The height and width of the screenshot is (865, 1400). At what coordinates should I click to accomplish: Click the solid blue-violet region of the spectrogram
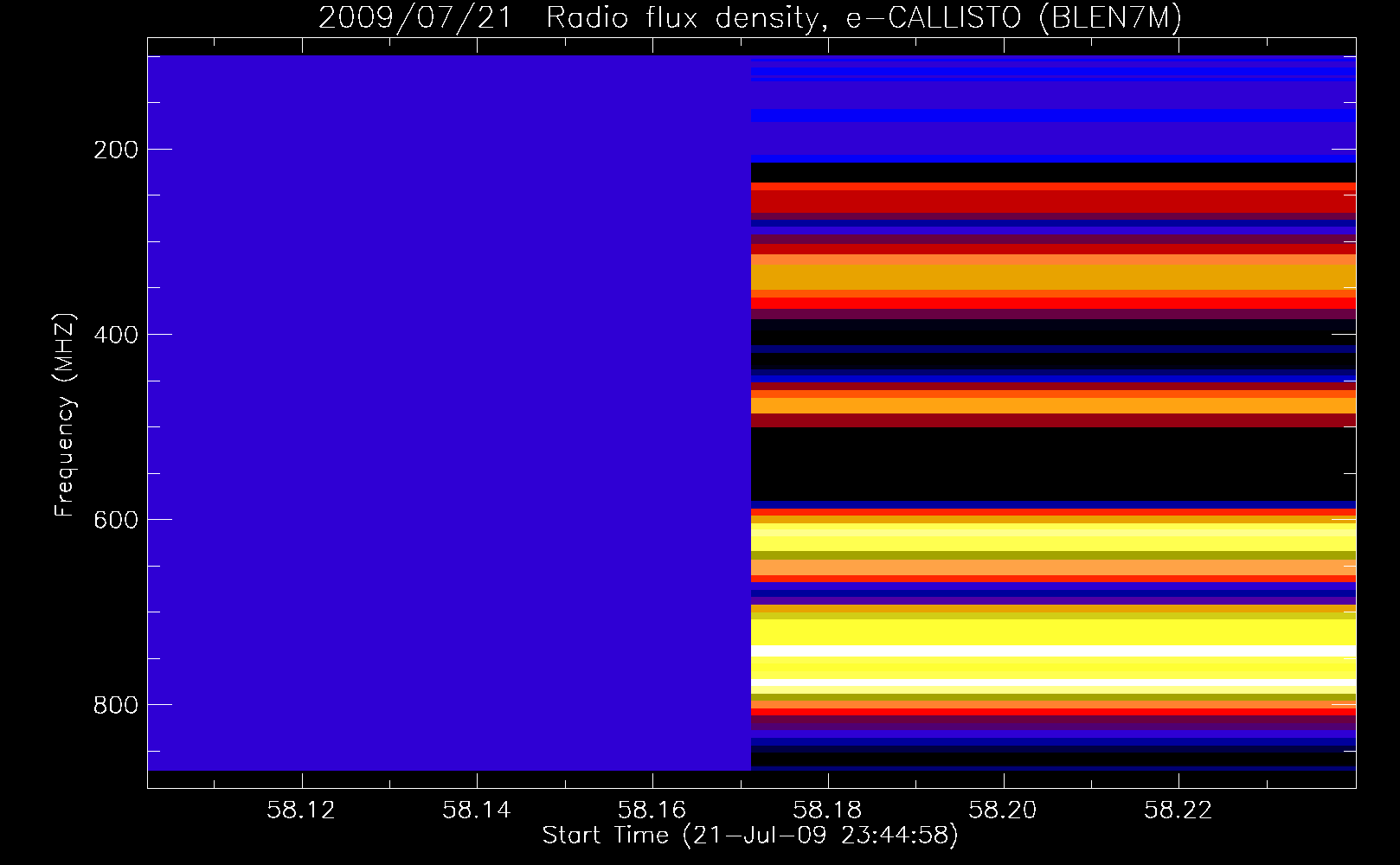click(449, 413)
